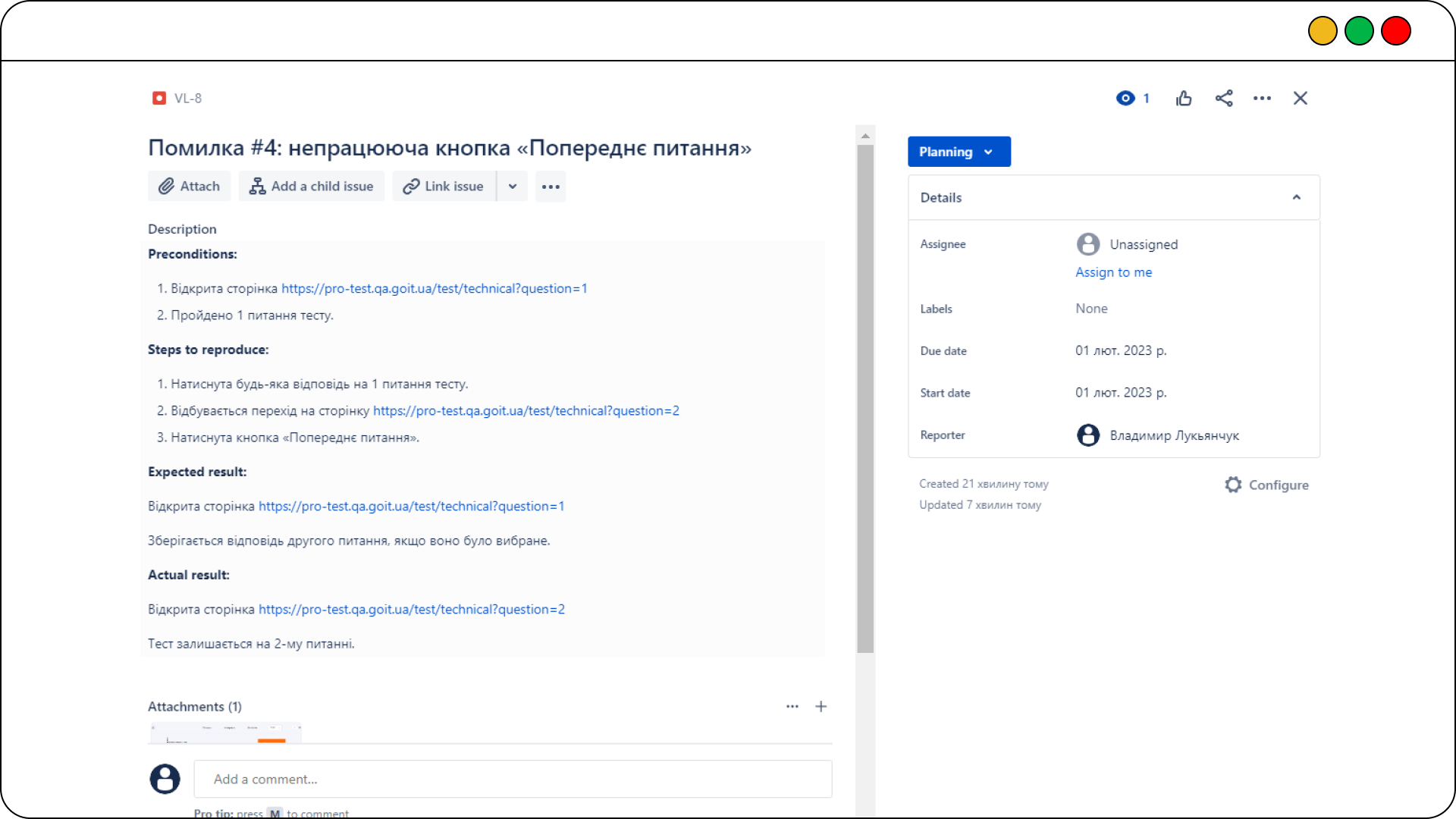Open the dropdown arrow beside Link issue
1456x819 pixels.
tap(513, 186)
